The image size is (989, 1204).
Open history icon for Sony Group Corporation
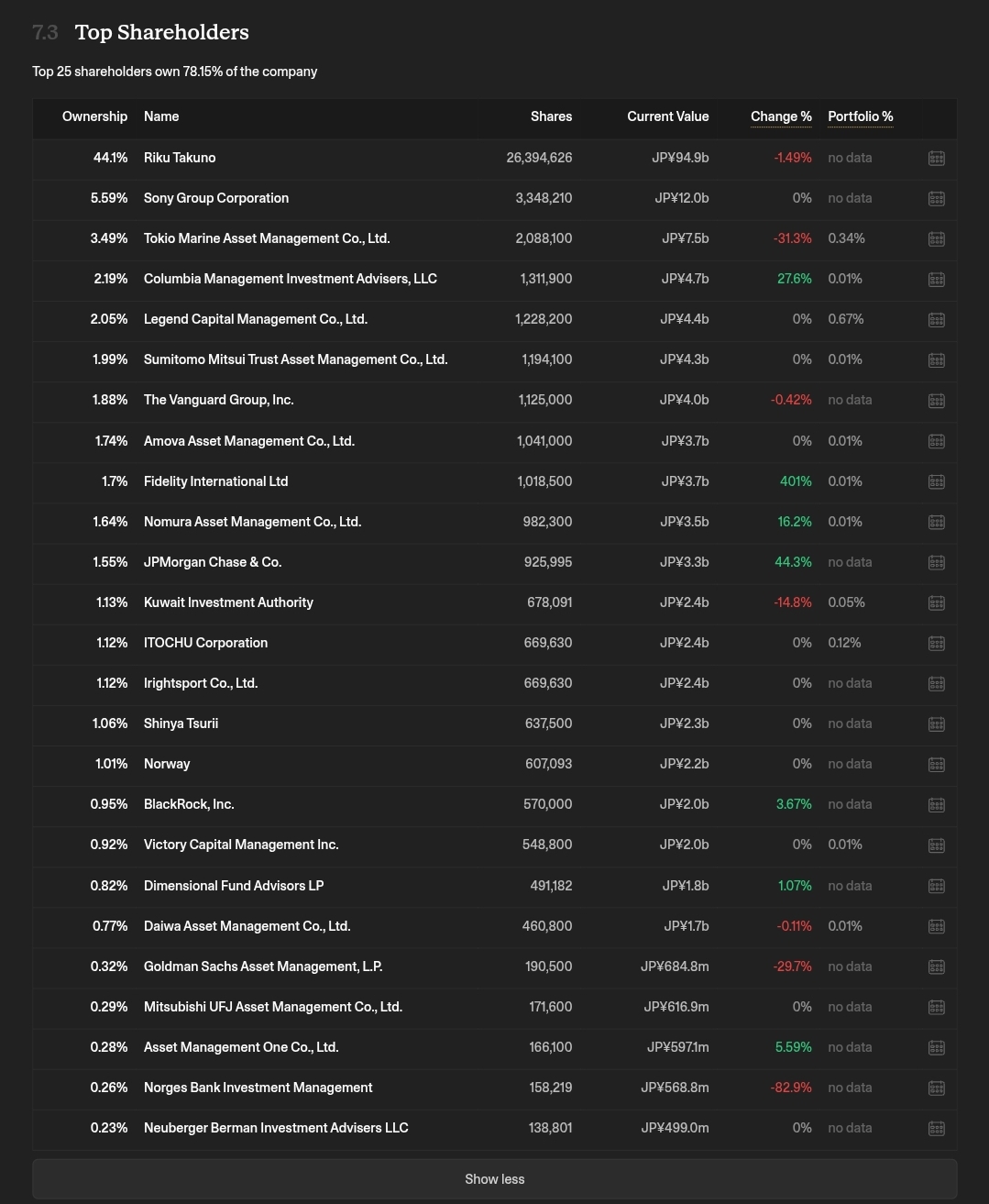pyautogui.click(x=936, y=198)
